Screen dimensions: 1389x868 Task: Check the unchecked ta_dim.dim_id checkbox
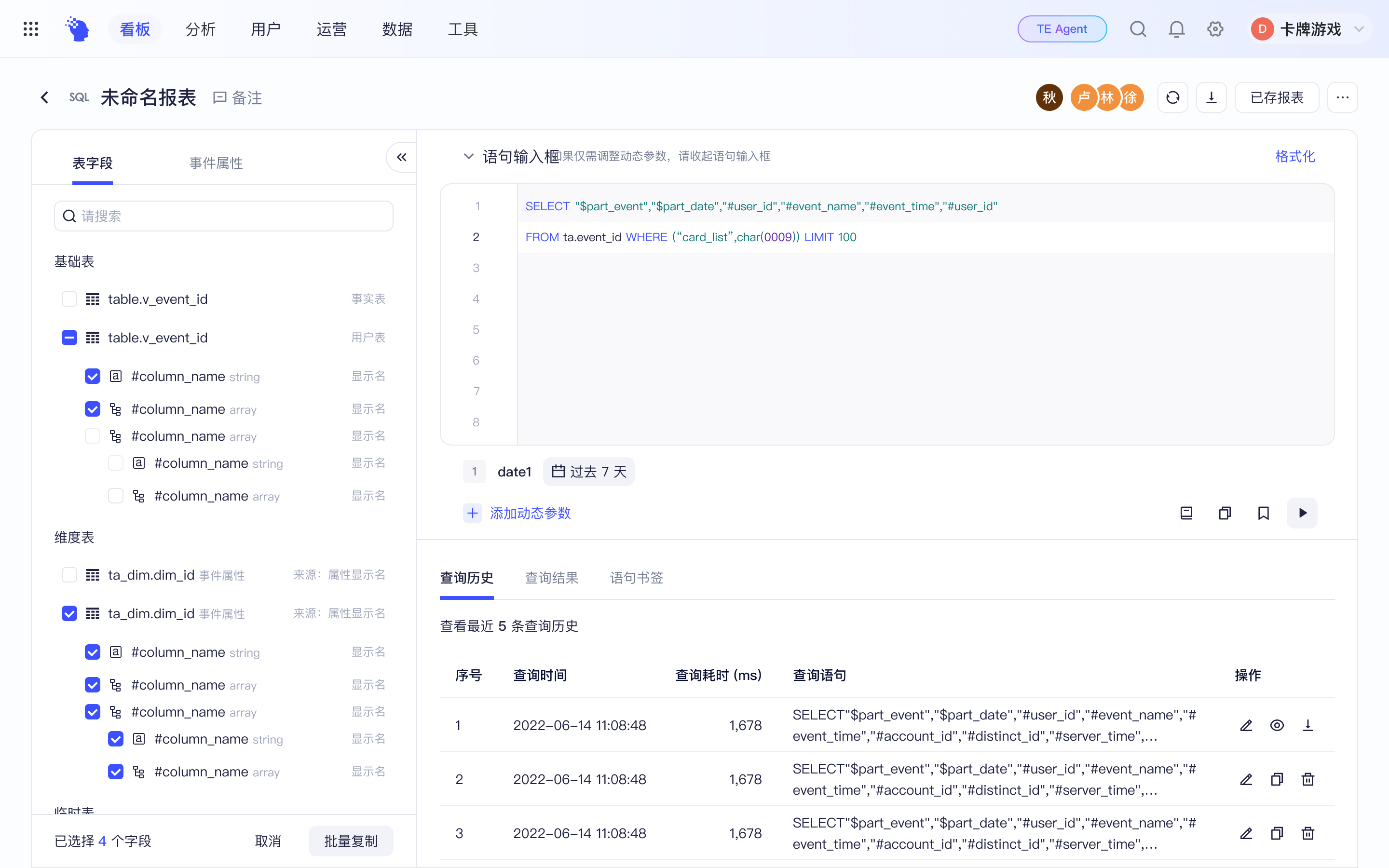point(69,575)
